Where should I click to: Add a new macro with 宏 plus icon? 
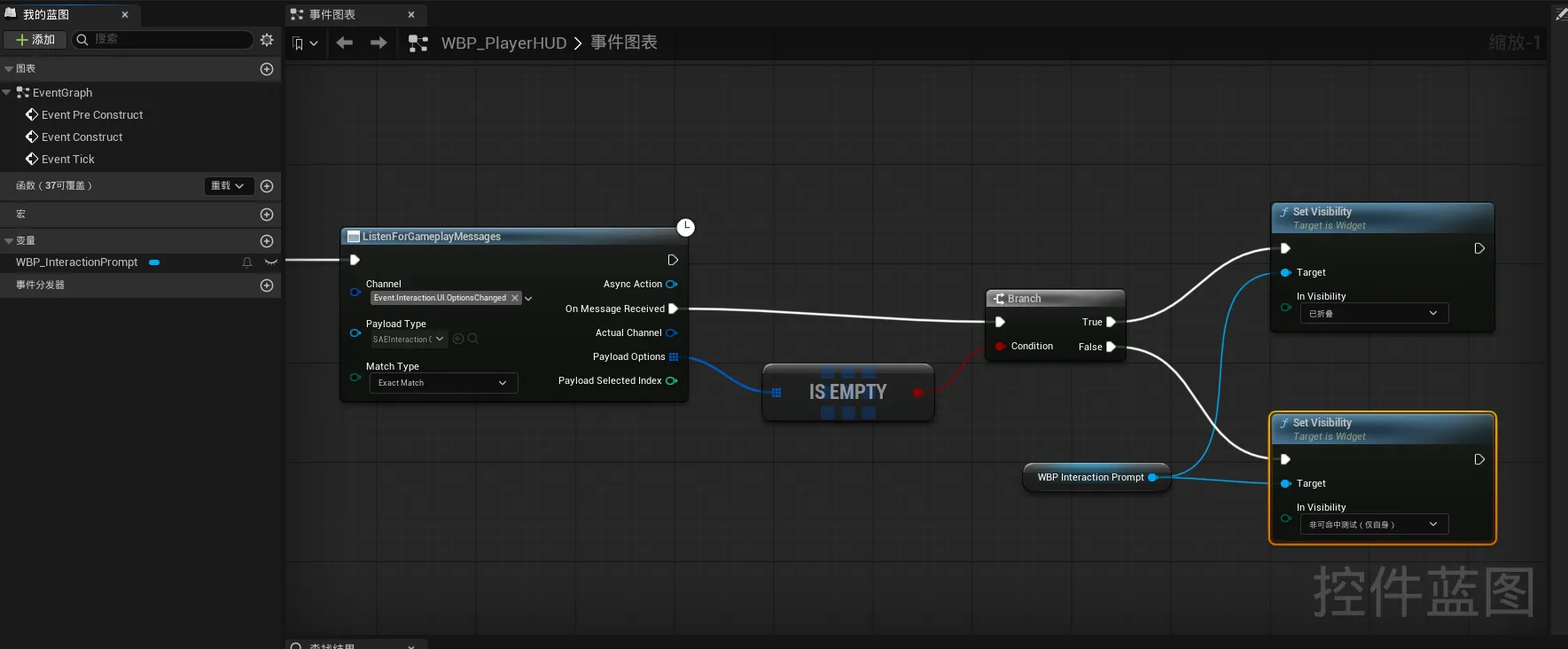(x=267, y=215)
